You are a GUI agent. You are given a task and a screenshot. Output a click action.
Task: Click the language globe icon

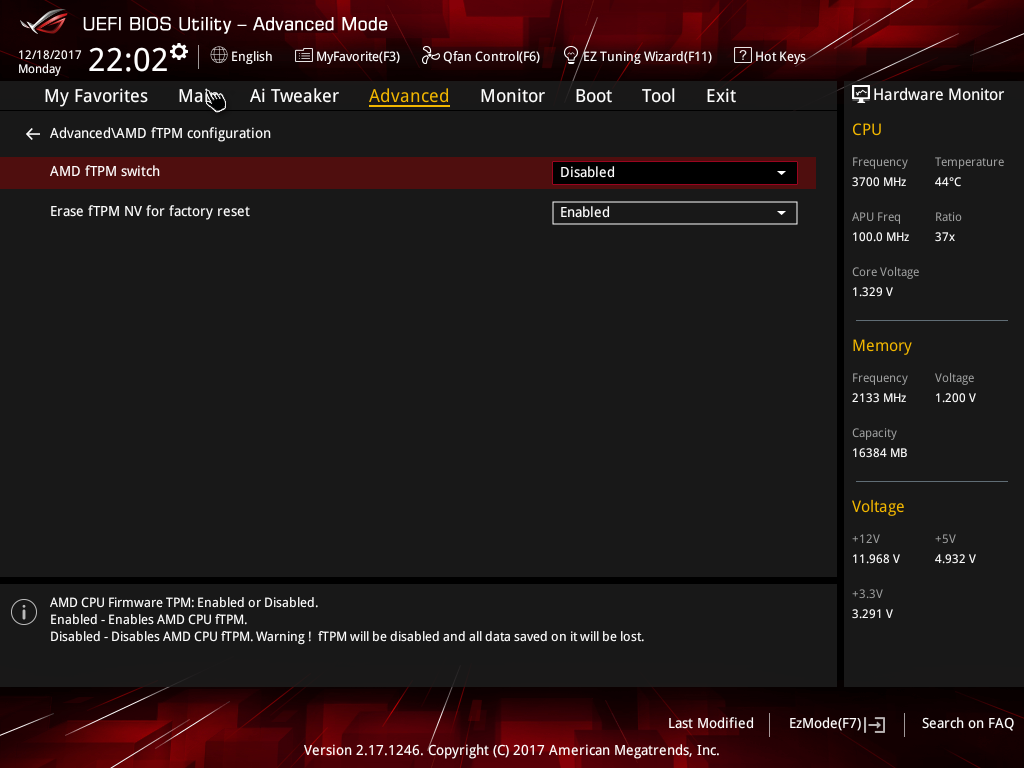219,55
